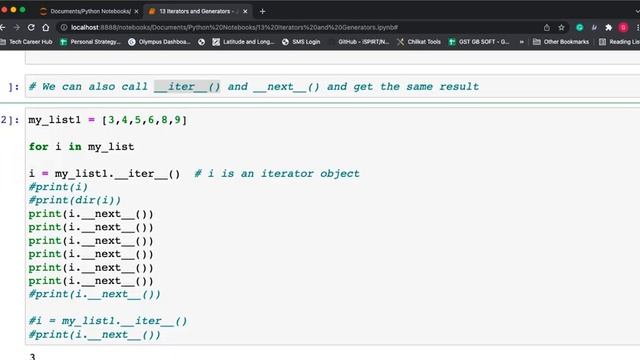This screenshot has width=640, height=360.
Task: Click the line my_list1 = [3,4,5,6,8,9]
Action: 108,120
